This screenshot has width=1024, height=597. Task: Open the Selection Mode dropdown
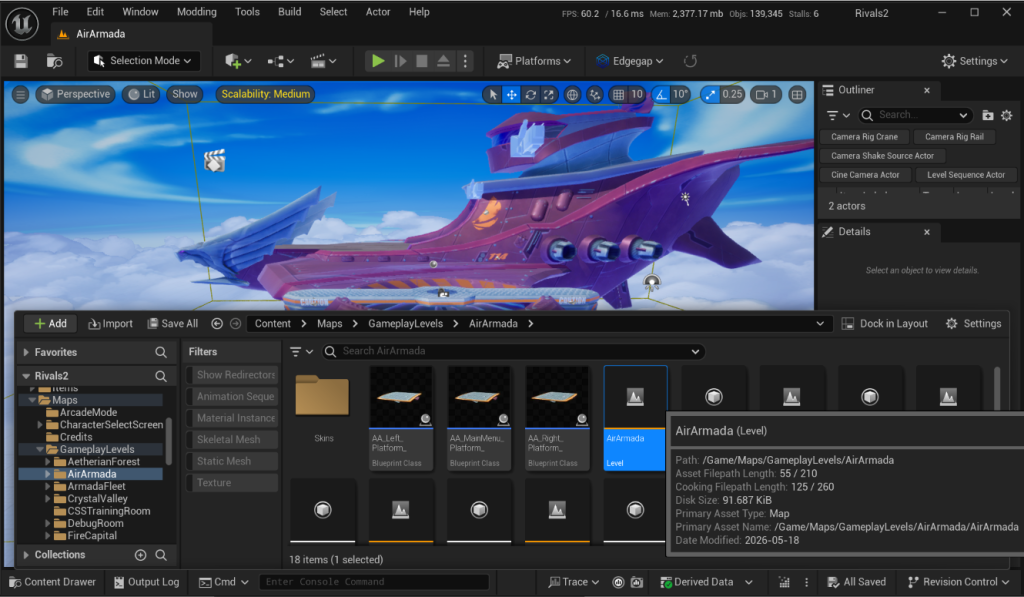click(x=144, y=61)
